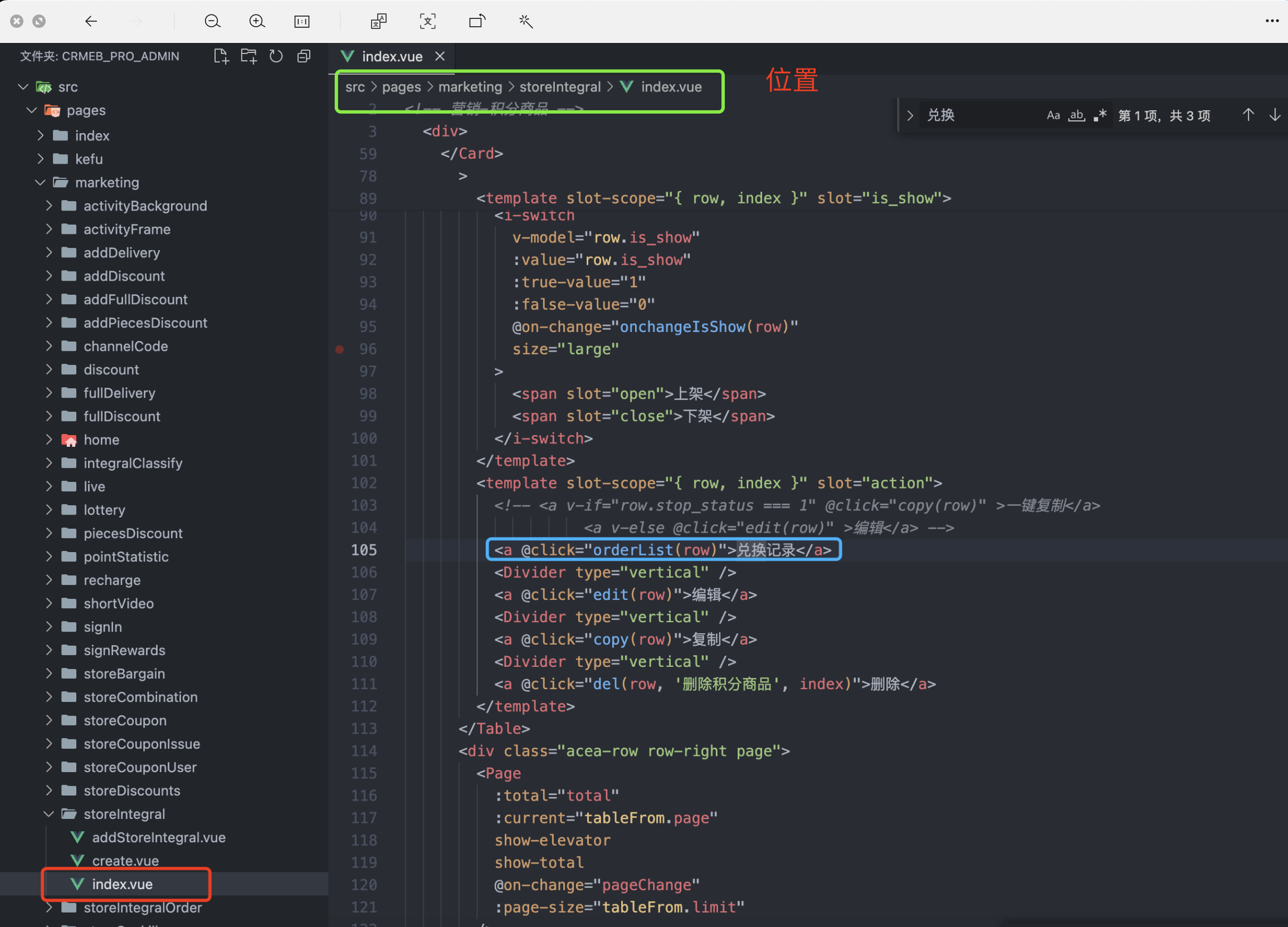Collapse all folders in explorer
Viewport: 1288px width, 927px height.
click(304, 56)
